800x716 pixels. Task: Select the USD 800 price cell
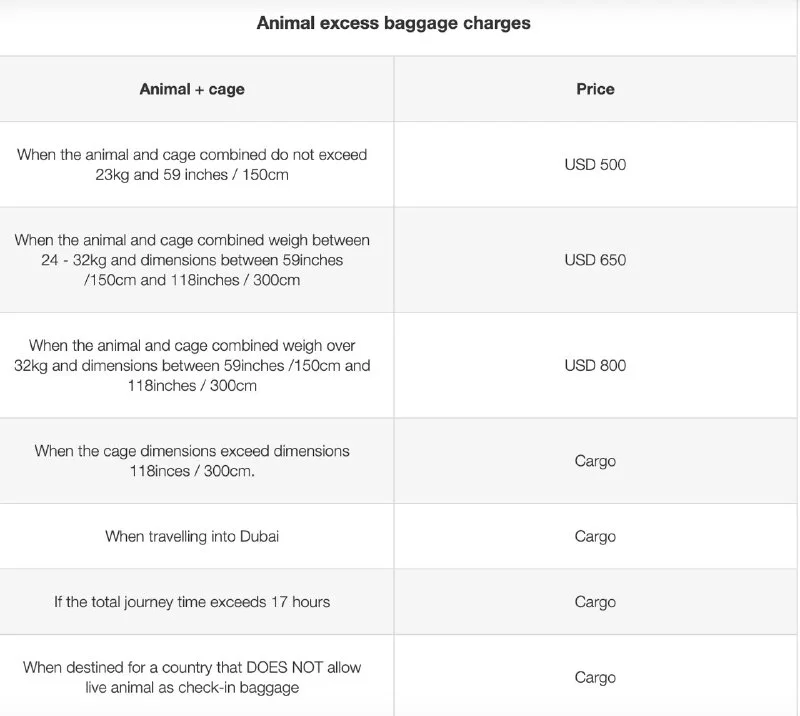595,365
